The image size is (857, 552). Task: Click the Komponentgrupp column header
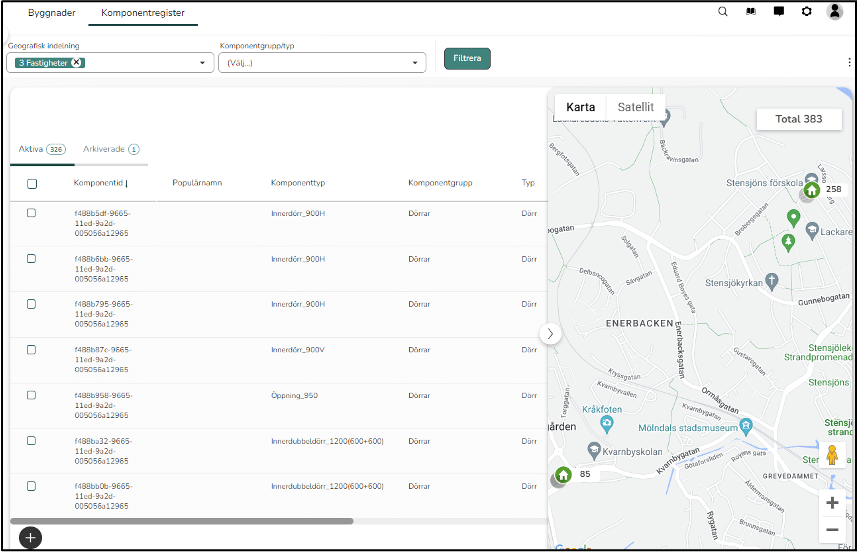440,183
